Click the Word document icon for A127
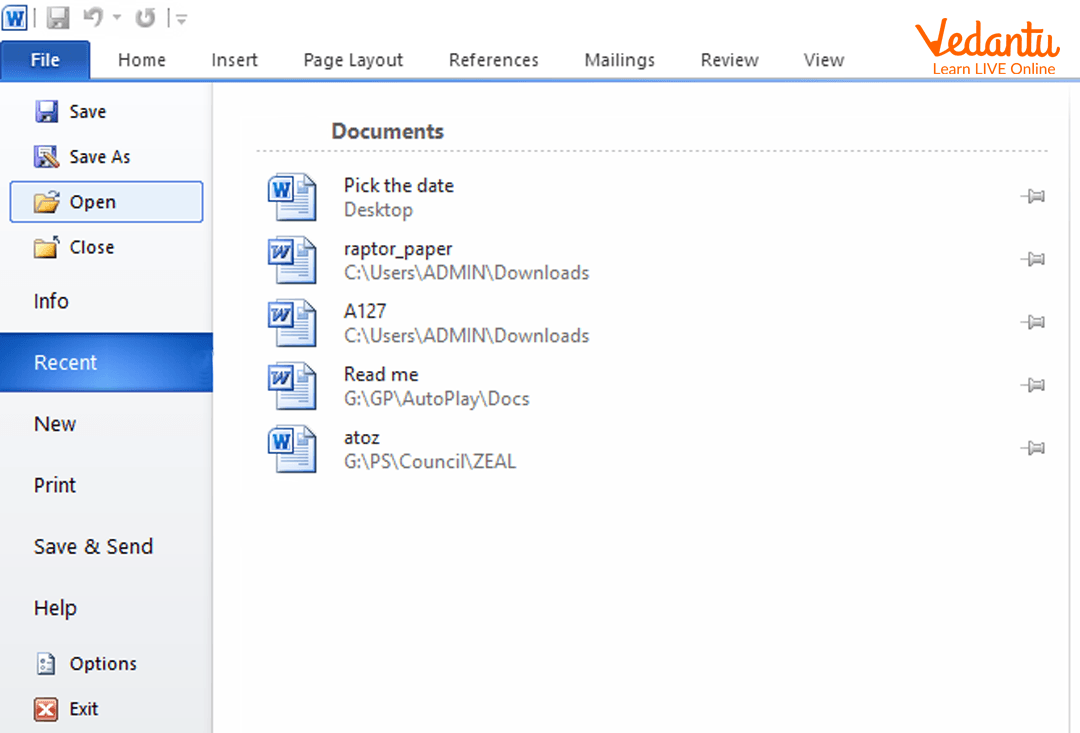 (x=292, y=323)
